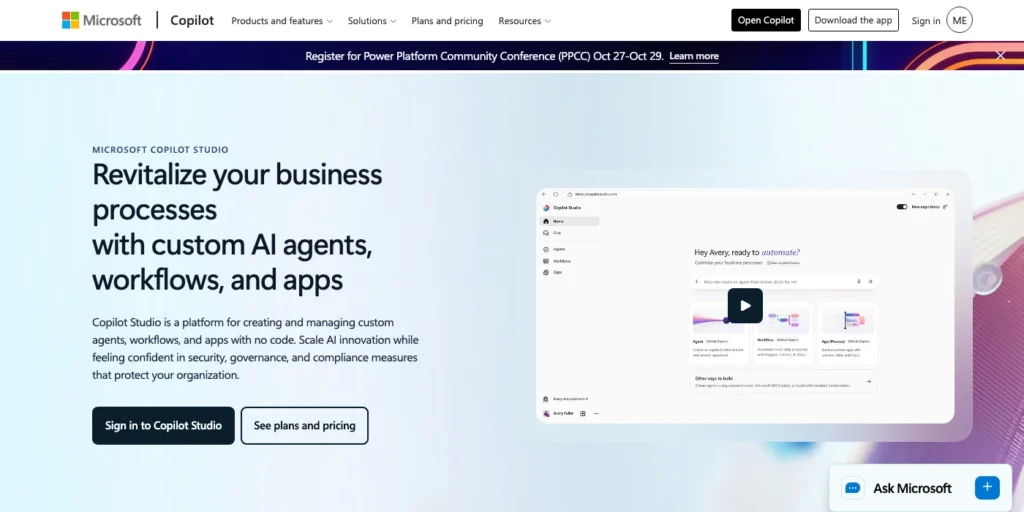
Task: Click the Agent card thumbnail in preview
Action: pyautogui.click(x=717, y=321)
